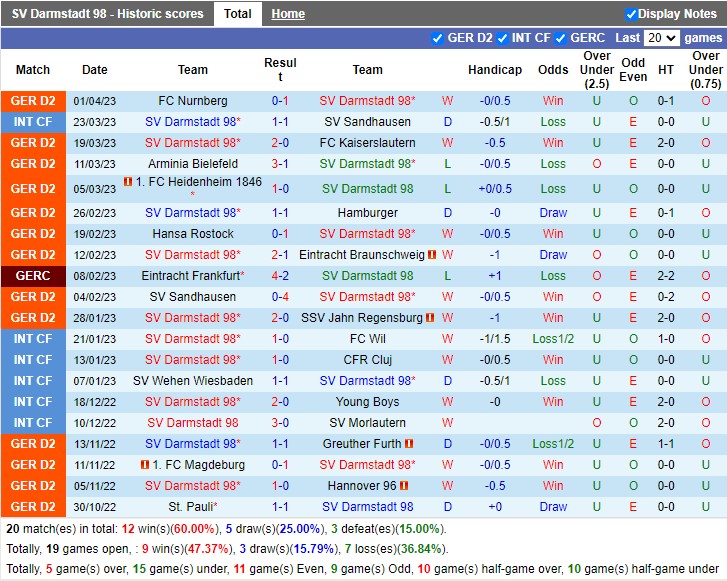Open CFR Cluj team link

(368, 360)
